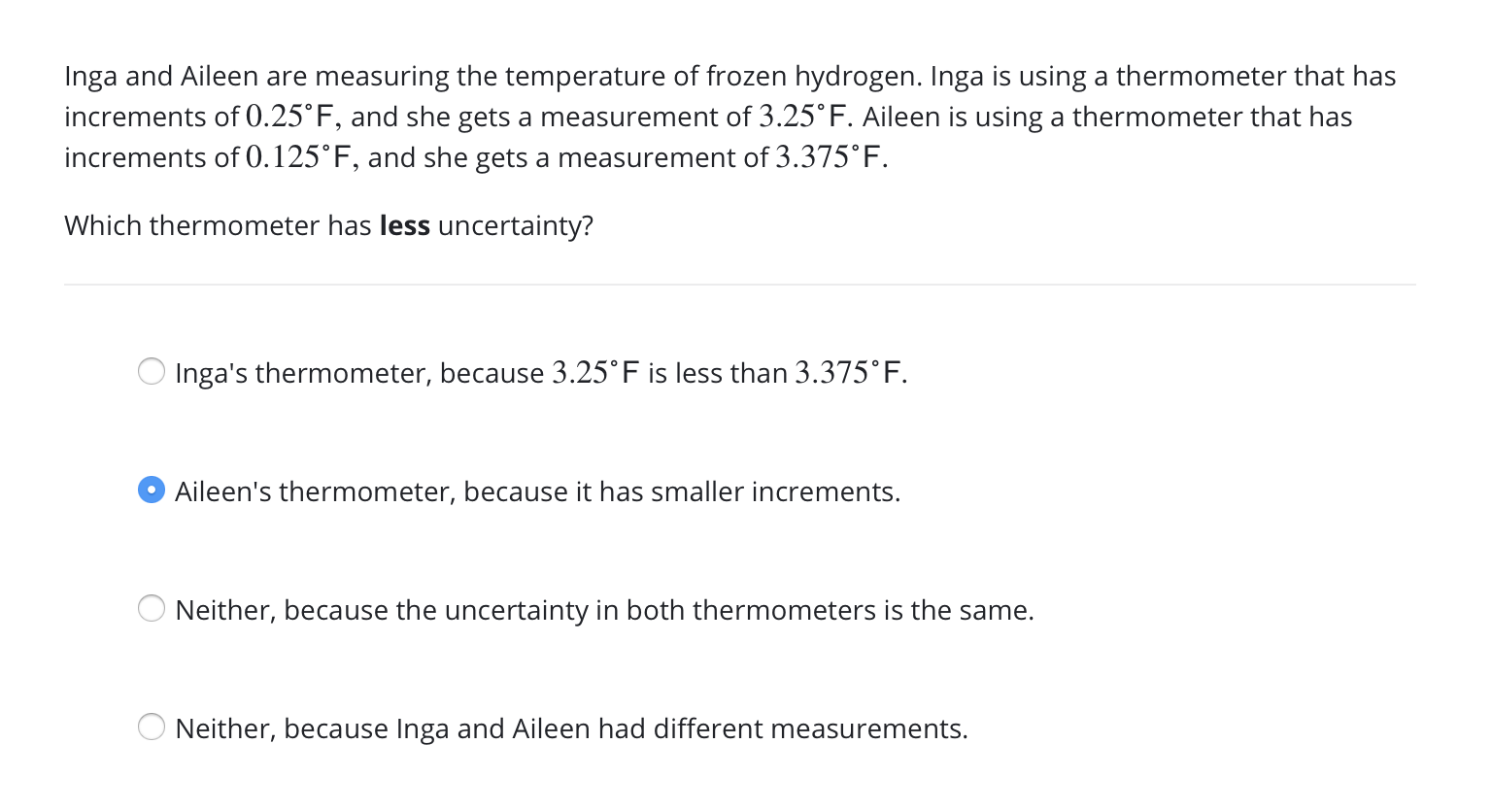Click the bolded word 'less' in the question
The image size is (1492, 812).
[x=404, y=225]
